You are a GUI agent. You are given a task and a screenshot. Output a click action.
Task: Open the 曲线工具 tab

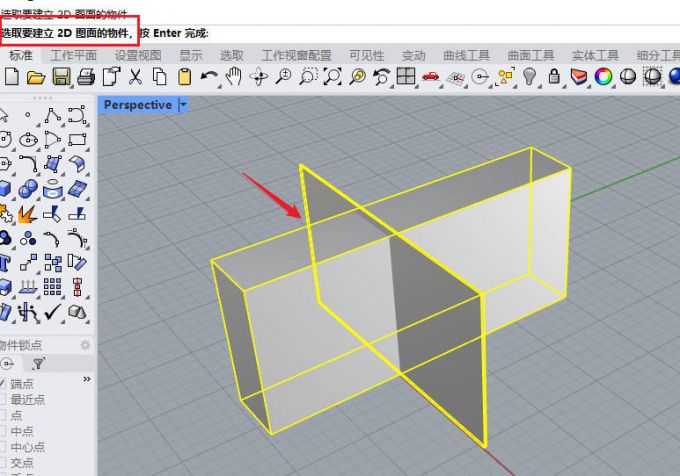click(x=467, y=55)
